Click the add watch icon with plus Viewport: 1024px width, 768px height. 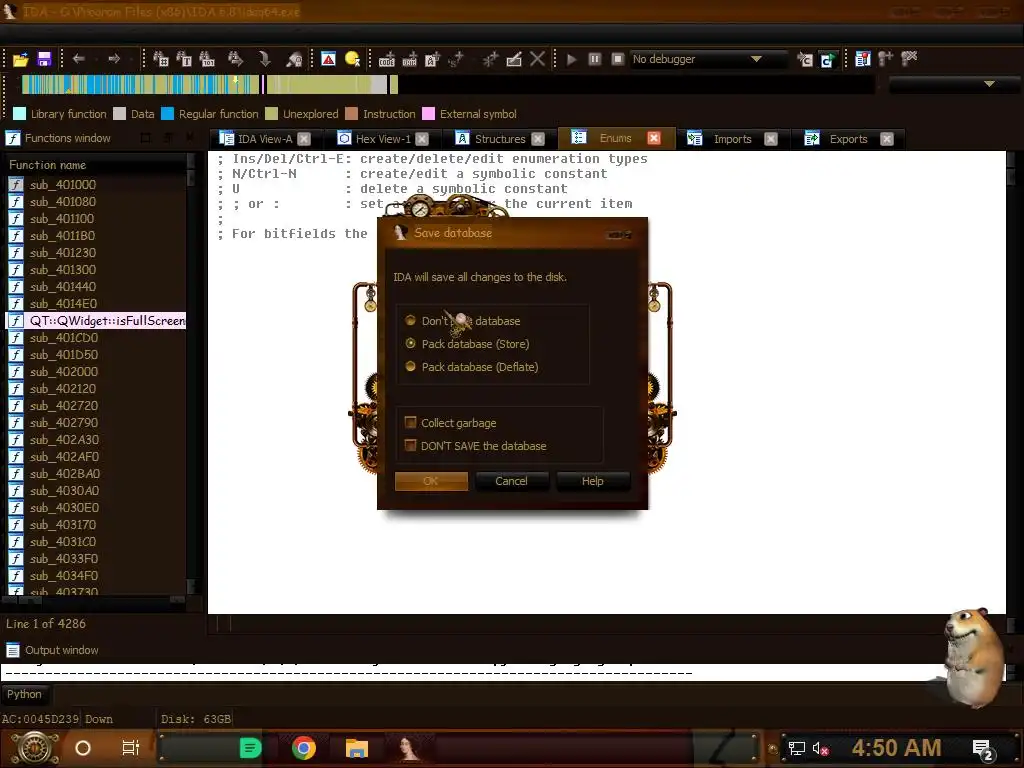(886, 59)
